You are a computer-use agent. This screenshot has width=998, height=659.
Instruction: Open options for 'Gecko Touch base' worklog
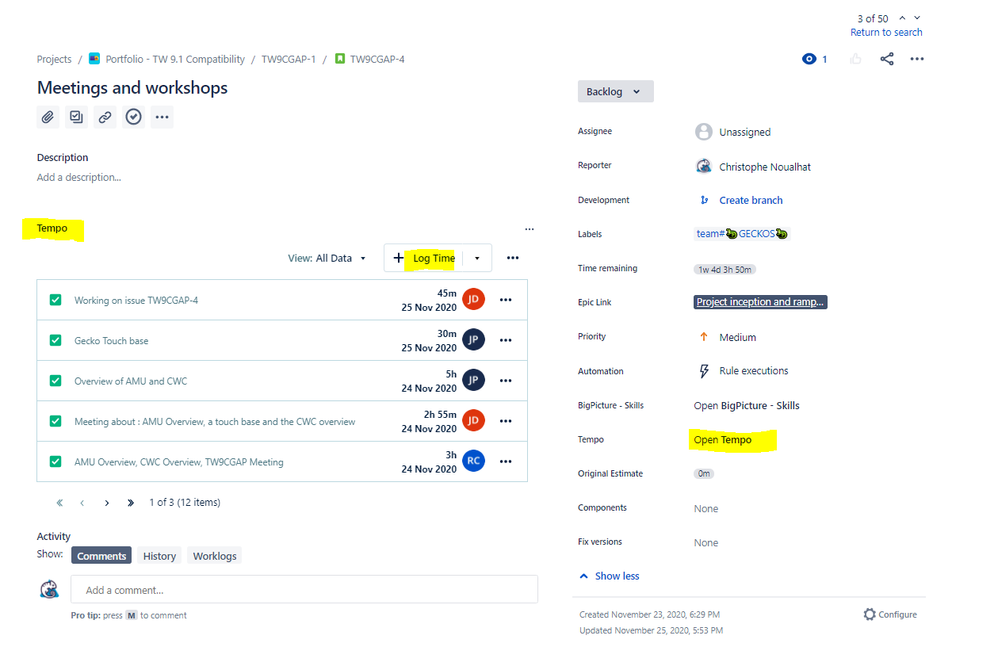[x=506, y=340]
